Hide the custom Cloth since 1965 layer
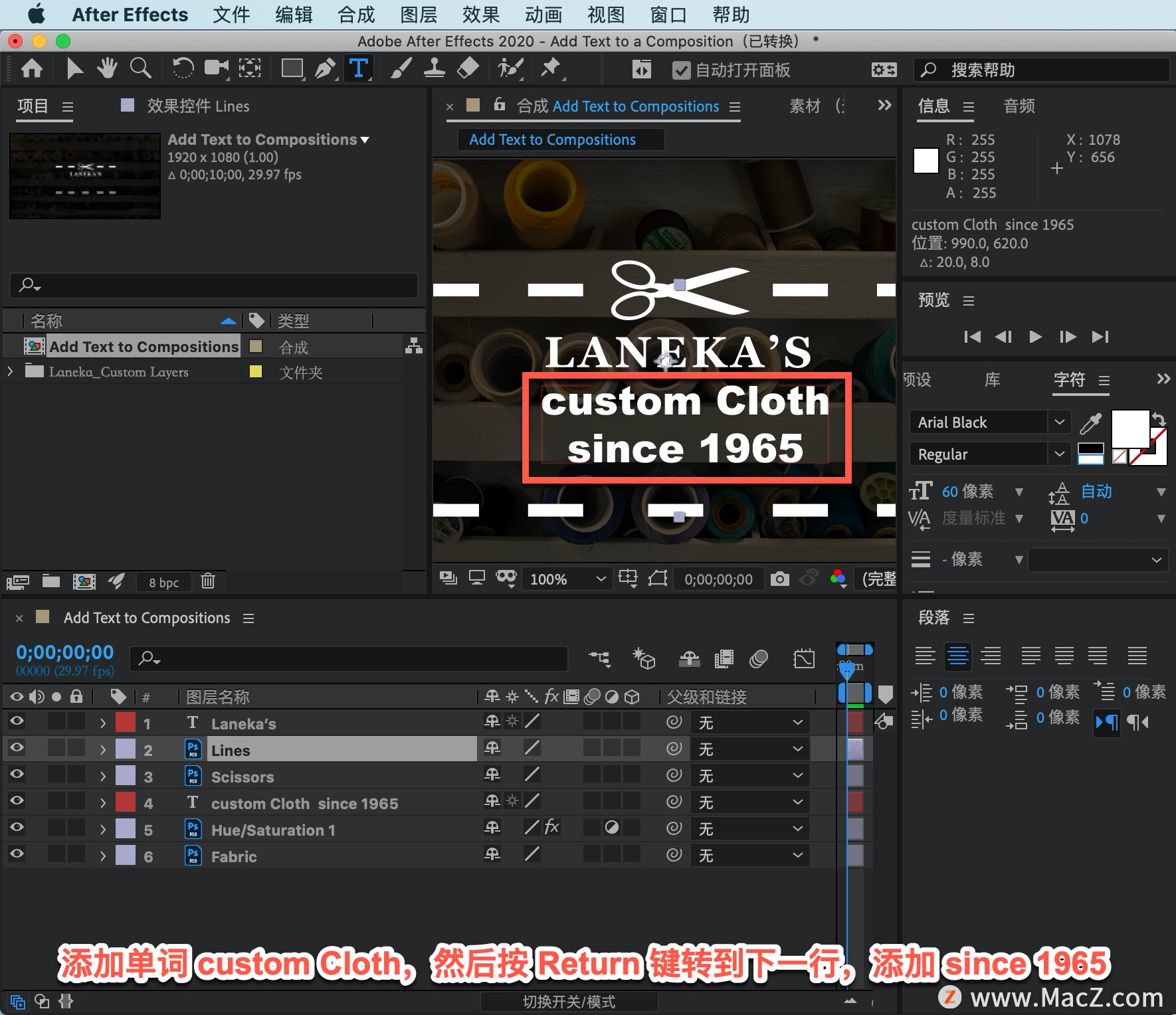 [17, 800]
